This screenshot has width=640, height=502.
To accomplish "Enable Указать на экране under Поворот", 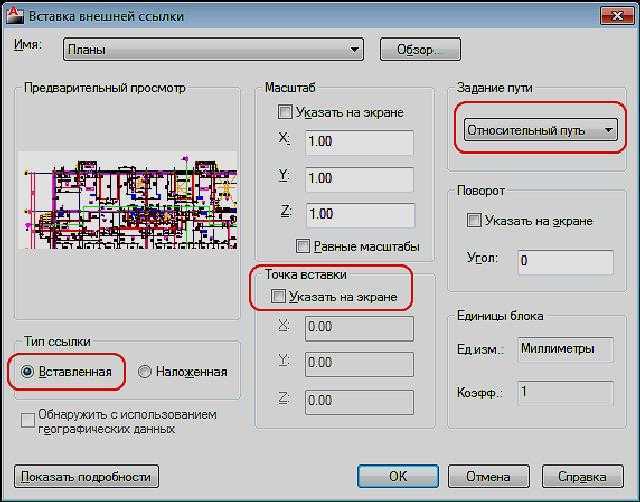I will (x=474, y=220).
